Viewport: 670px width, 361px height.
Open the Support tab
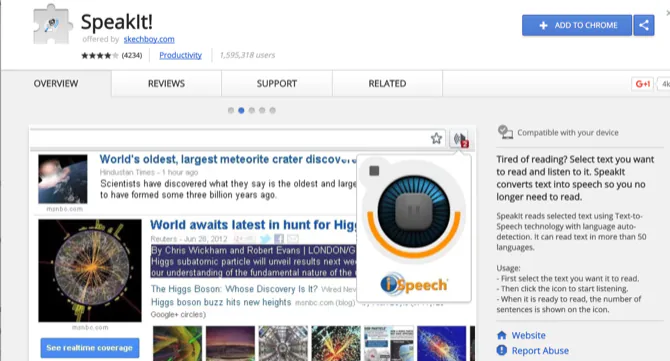tap(276, 84)
